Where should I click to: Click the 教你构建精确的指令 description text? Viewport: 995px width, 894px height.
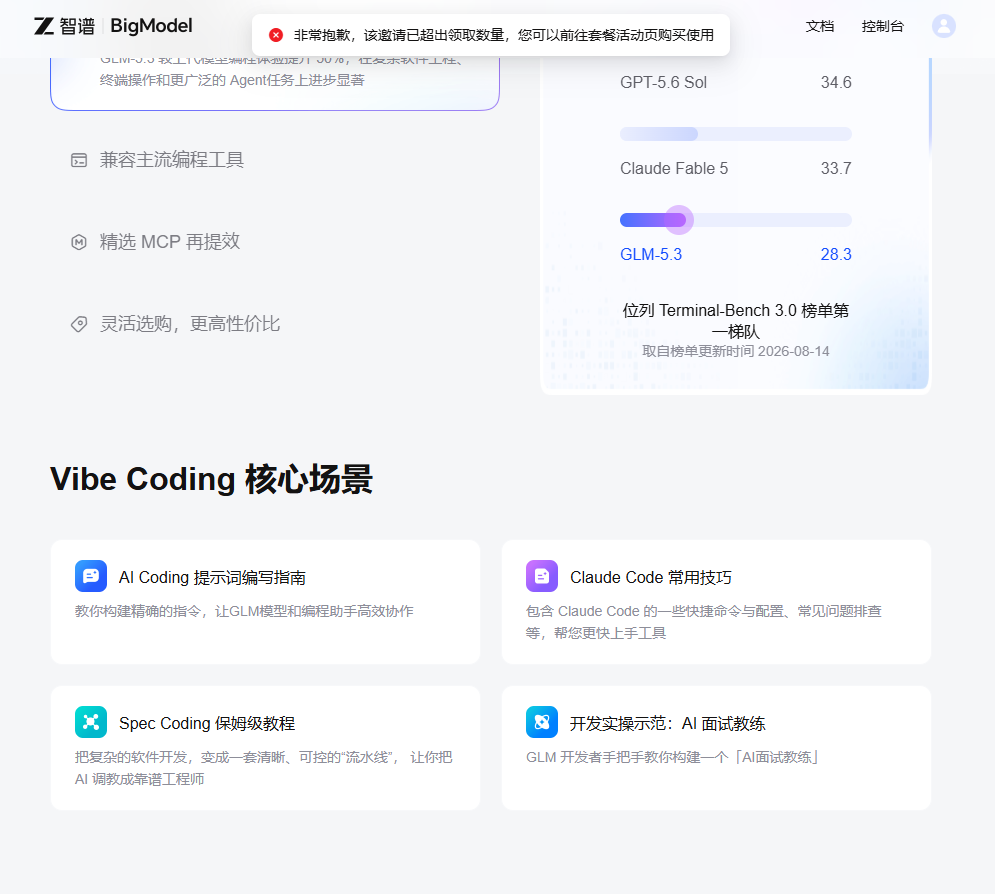[x=244, y=611]
